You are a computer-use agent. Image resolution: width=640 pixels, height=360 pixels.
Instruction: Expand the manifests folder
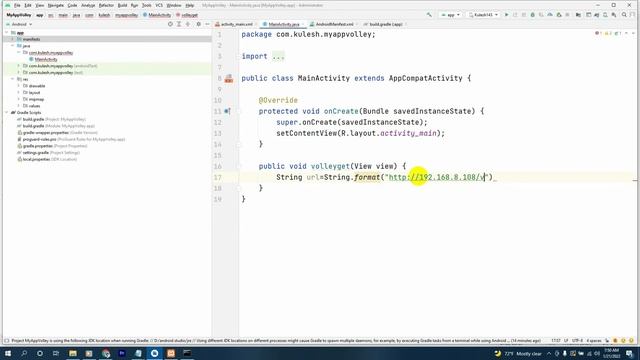point(13,39)
